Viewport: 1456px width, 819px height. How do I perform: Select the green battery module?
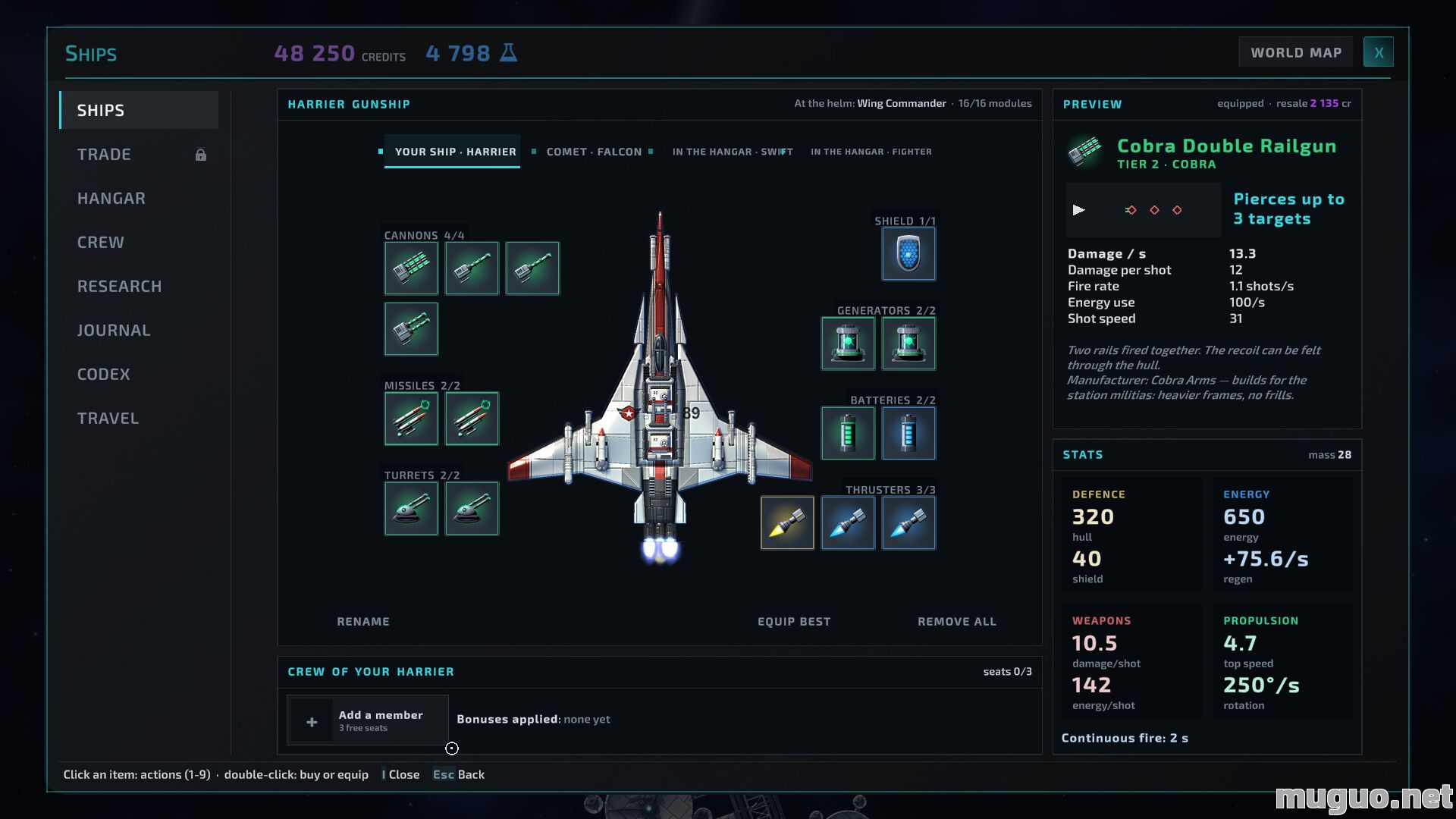pos(848,433)
